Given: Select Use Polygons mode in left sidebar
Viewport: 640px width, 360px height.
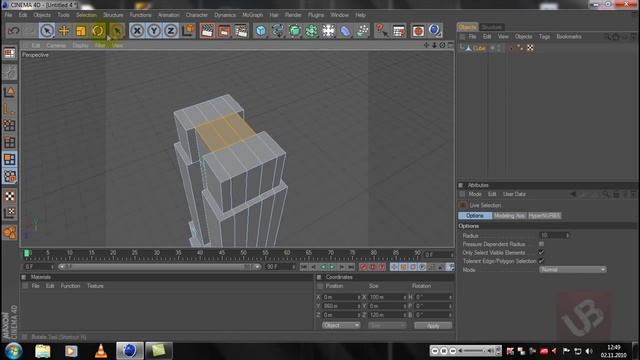Looking at the screenshot, I should (x=10, y=159).
